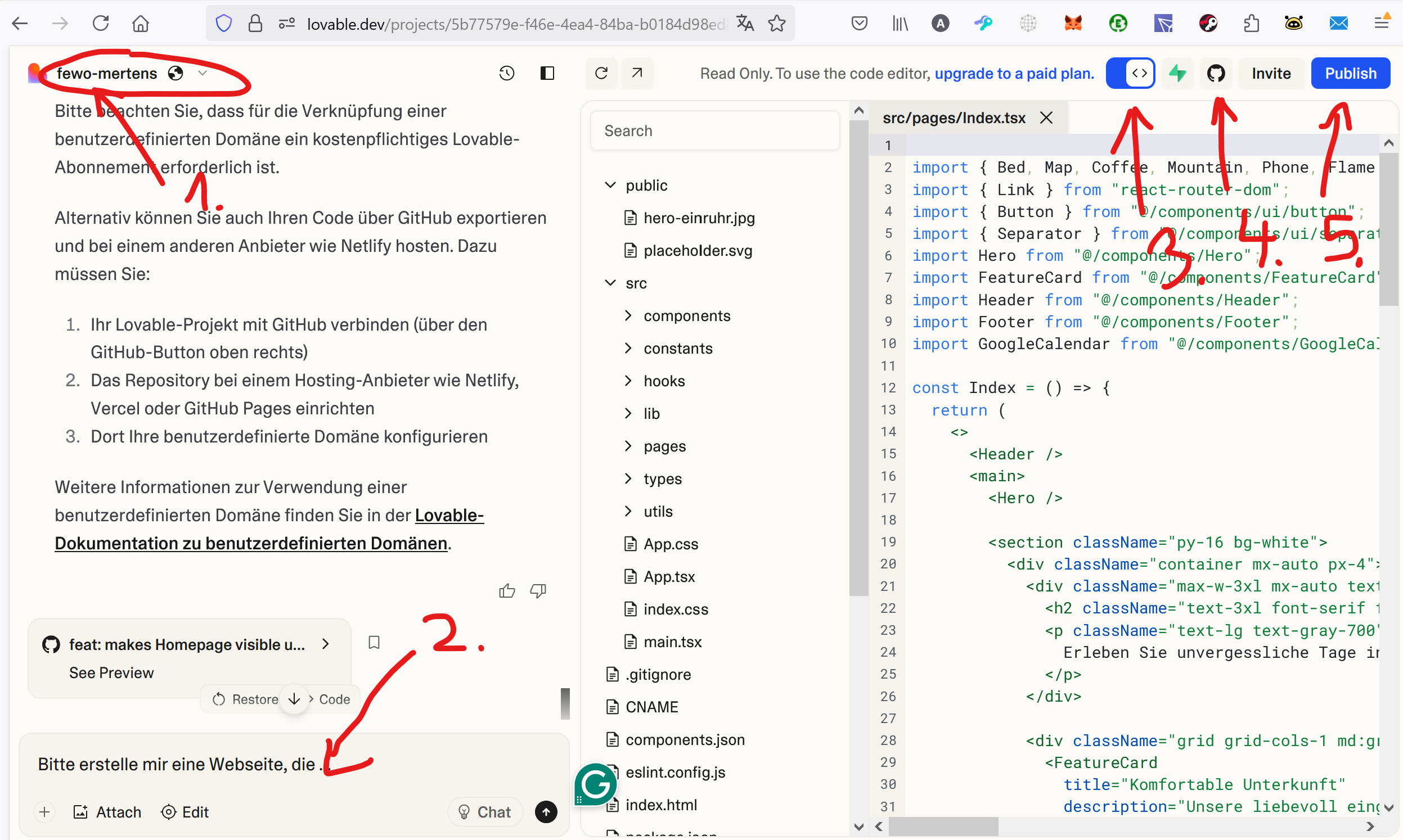This screenshot has width=1403, height=840.
Task: Collapse the src folder
Action: (626, 283)
